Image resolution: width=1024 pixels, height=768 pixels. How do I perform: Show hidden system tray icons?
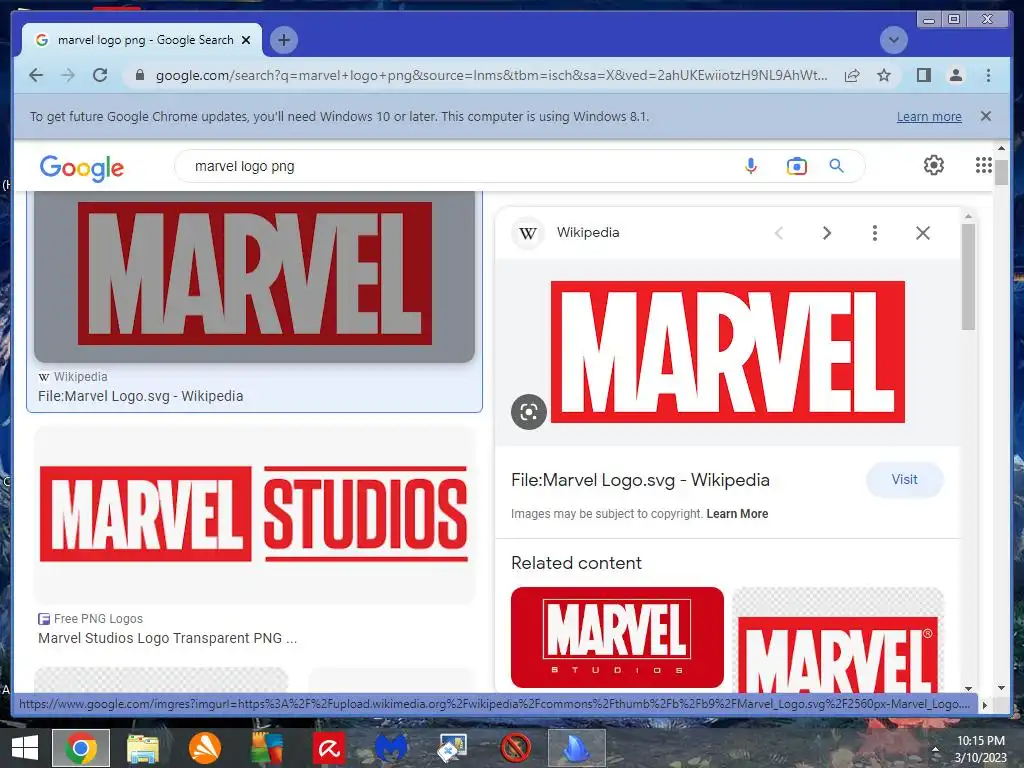(935, 750)
